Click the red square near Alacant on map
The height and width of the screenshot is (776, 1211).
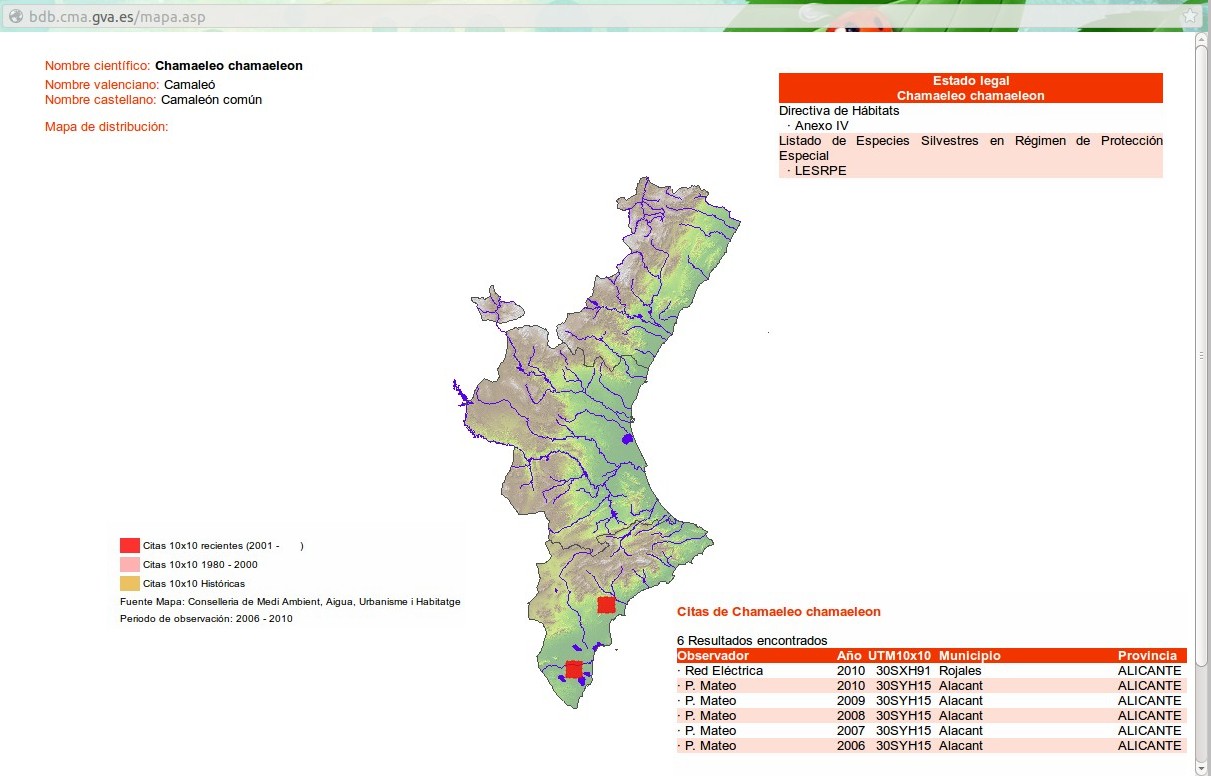[x=606, y=604]
